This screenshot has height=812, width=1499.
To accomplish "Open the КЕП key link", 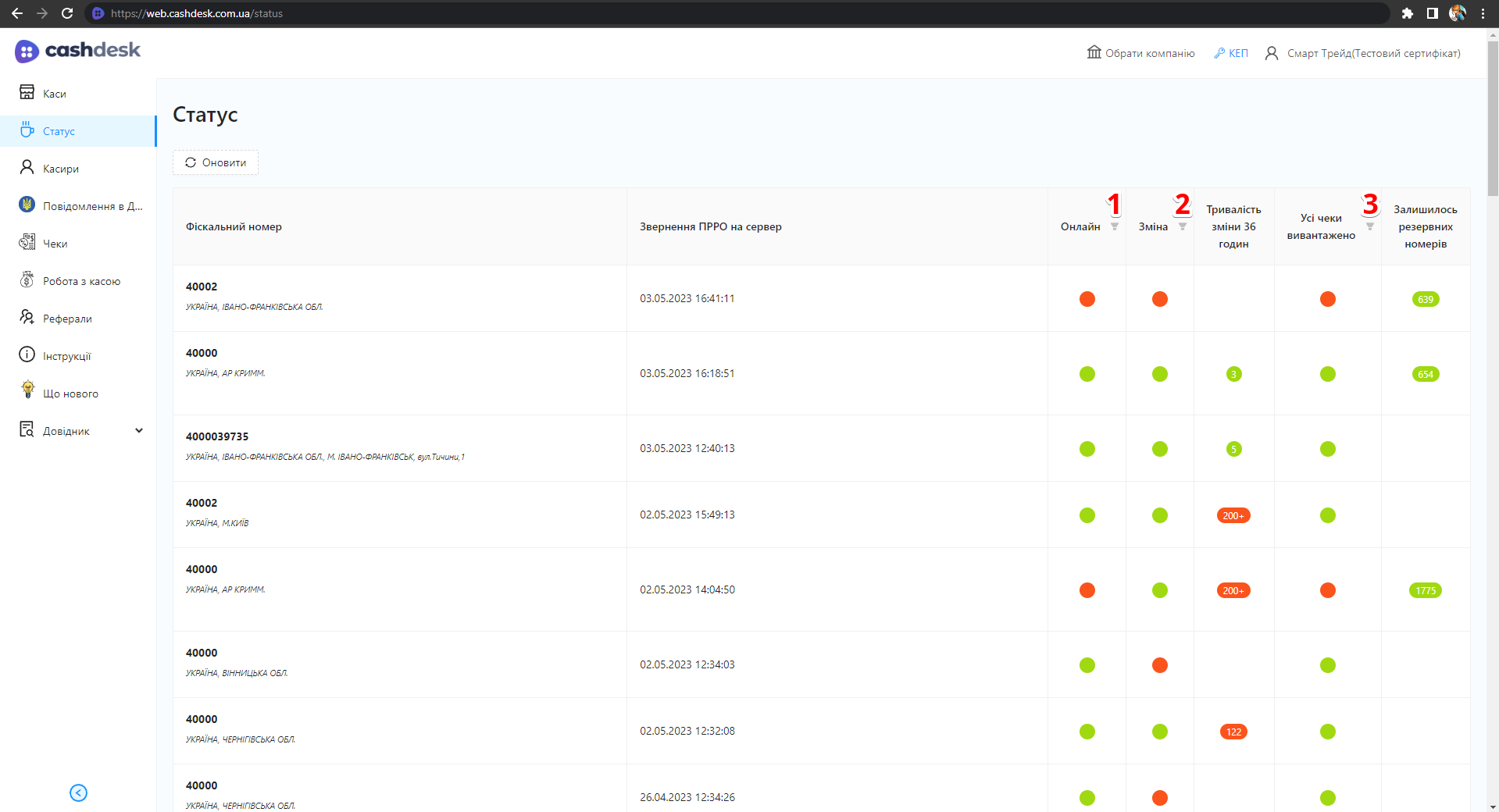I will [x=1231, y=53].
